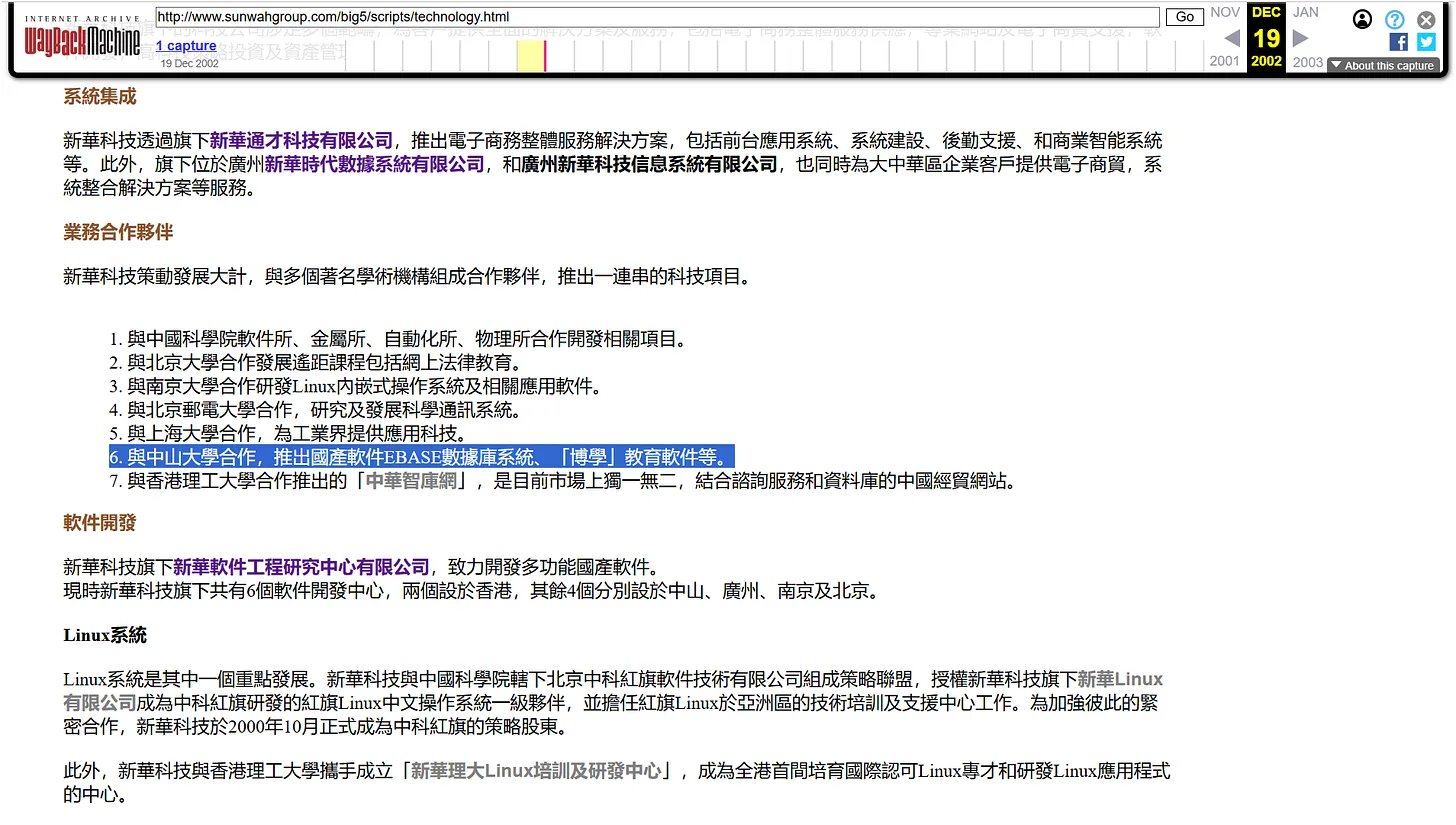The image size is (1456, 825).
Task: Close the Wayback toolbar with the X icon
Action: tap(1426, 19)
